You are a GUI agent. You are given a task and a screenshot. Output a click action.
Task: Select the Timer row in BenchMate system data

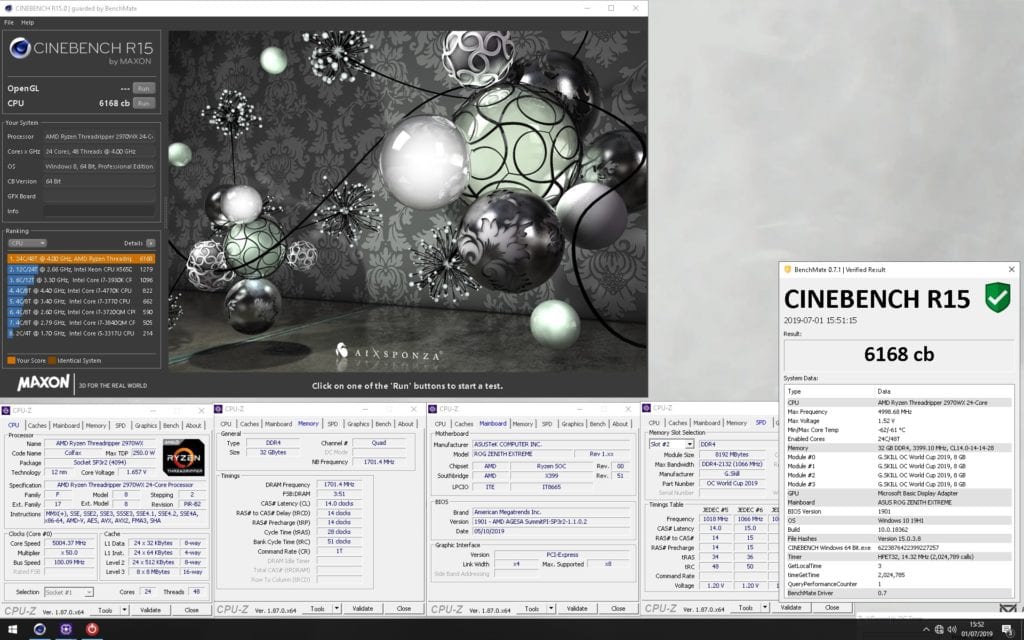coord(901,556)
